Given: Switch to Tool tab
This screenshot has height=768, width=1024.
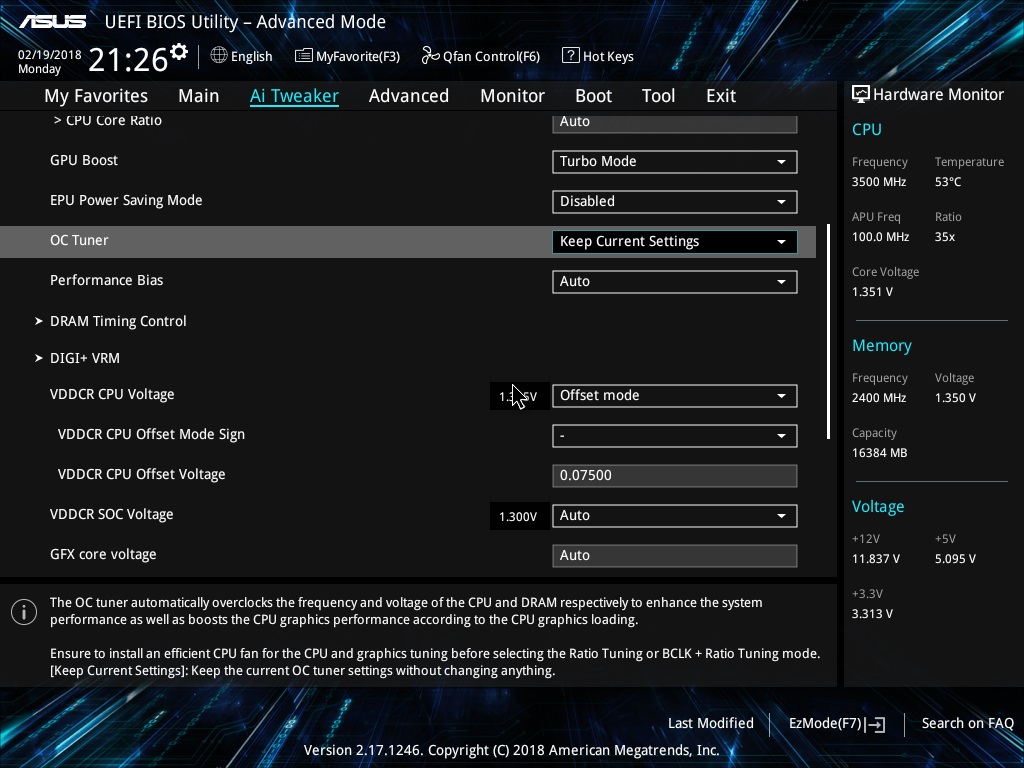Looking at the screenshot, I should 658,96.
